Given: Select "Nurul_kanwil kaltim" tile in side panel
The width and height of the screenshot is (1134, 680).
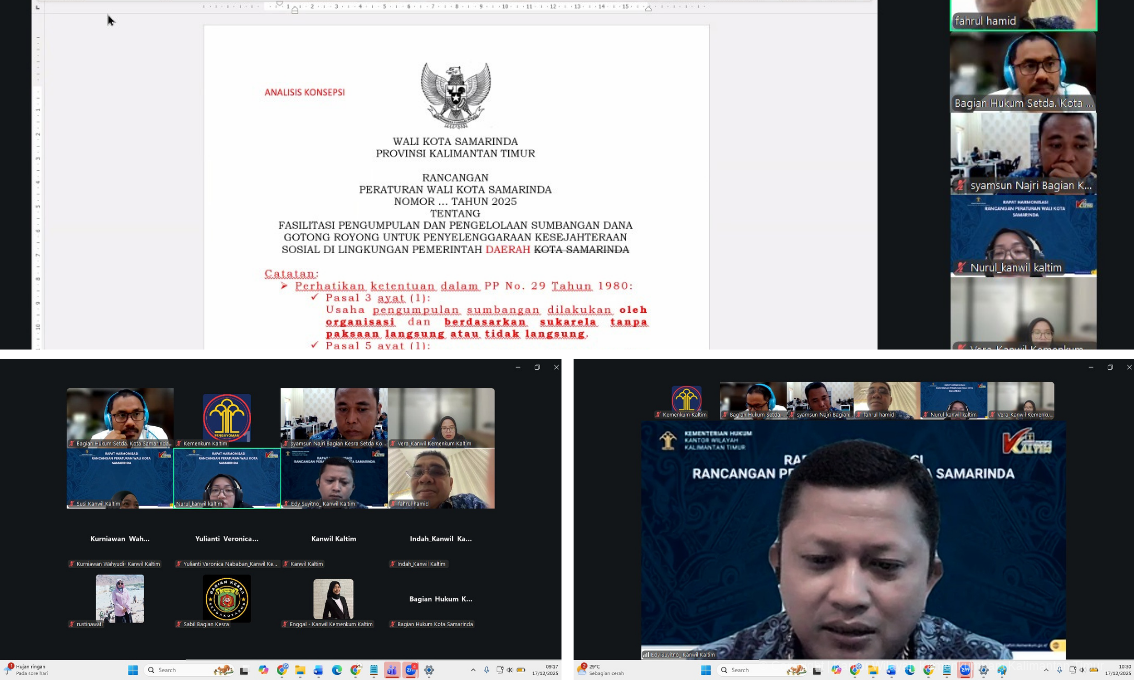Looking at the screenshot, I should [x=1022, y=235].
